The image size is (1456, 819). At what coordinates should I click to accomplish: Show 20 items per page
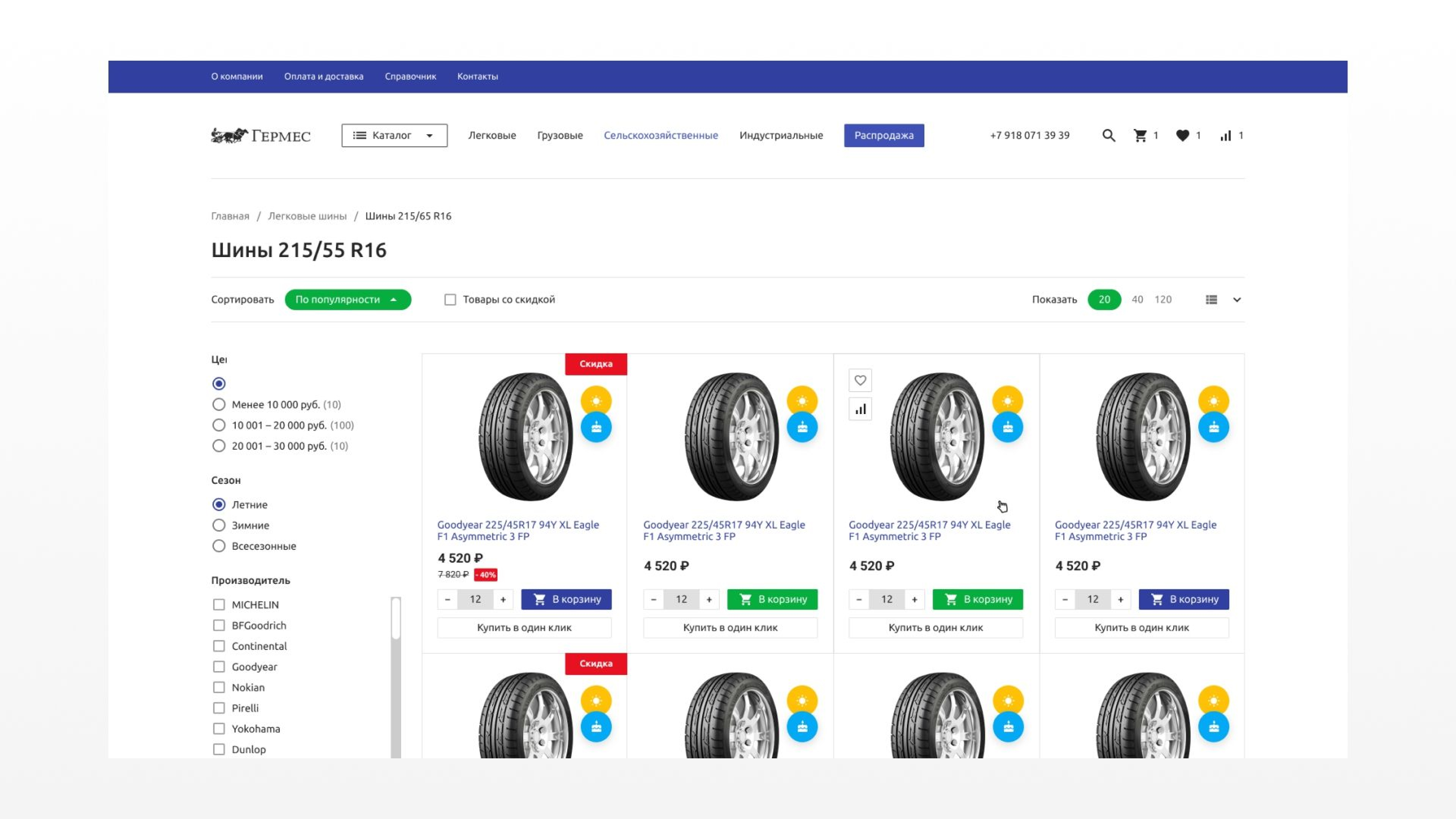1105,300
